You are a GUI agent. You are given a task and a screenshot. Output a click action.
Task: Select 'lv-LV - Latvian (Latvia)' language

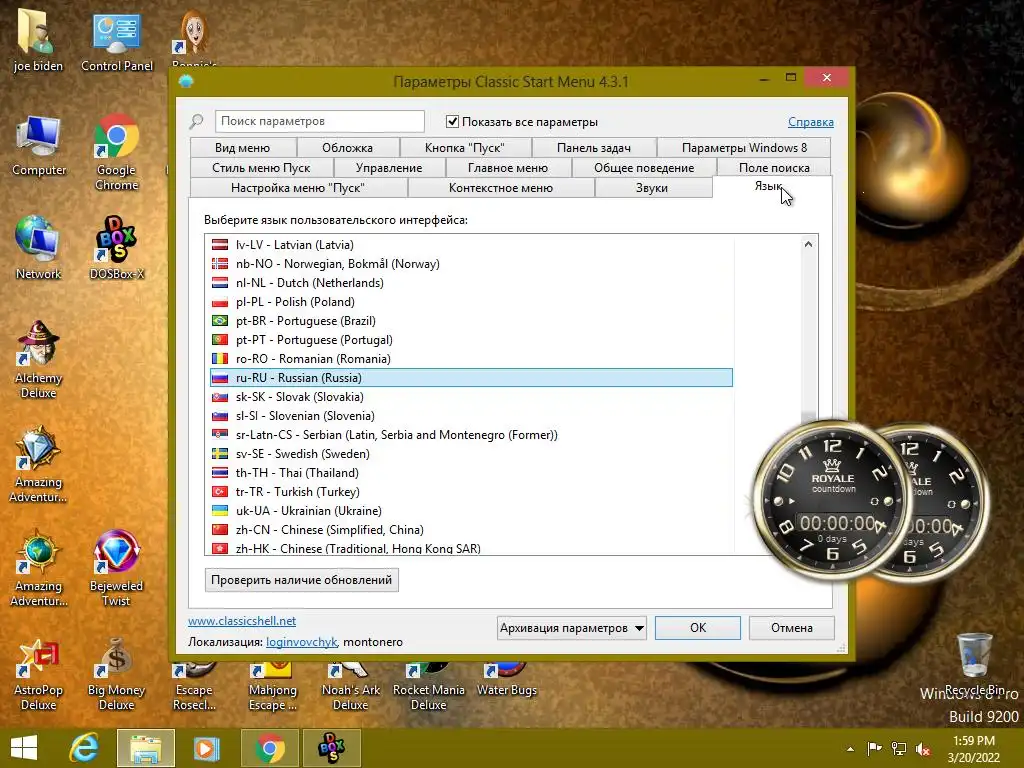472,245
